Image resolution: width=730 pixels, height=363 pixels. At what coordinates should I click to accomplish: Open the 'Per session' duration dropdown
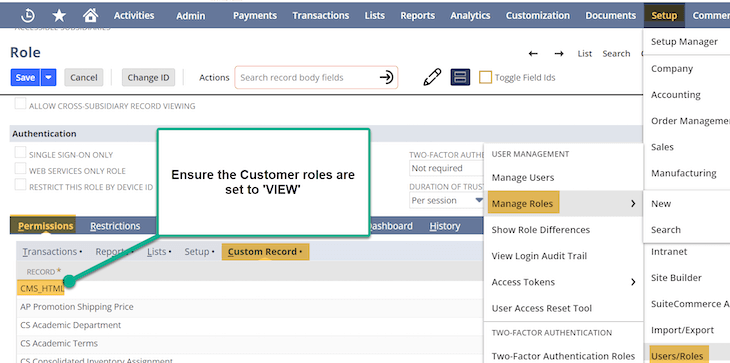tap(446, 200)
